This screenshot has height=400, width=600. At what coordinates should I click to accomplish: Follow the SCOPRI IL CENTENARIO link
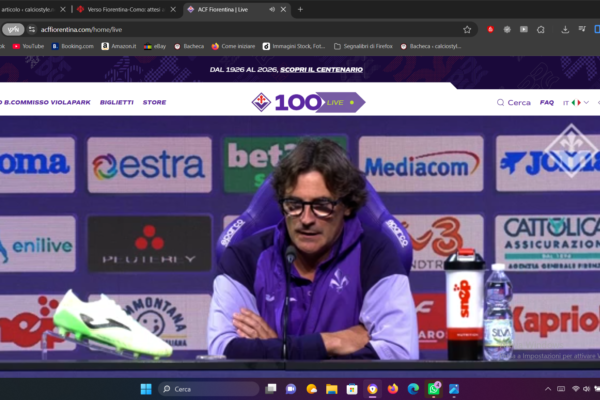(x=321, y=70)
